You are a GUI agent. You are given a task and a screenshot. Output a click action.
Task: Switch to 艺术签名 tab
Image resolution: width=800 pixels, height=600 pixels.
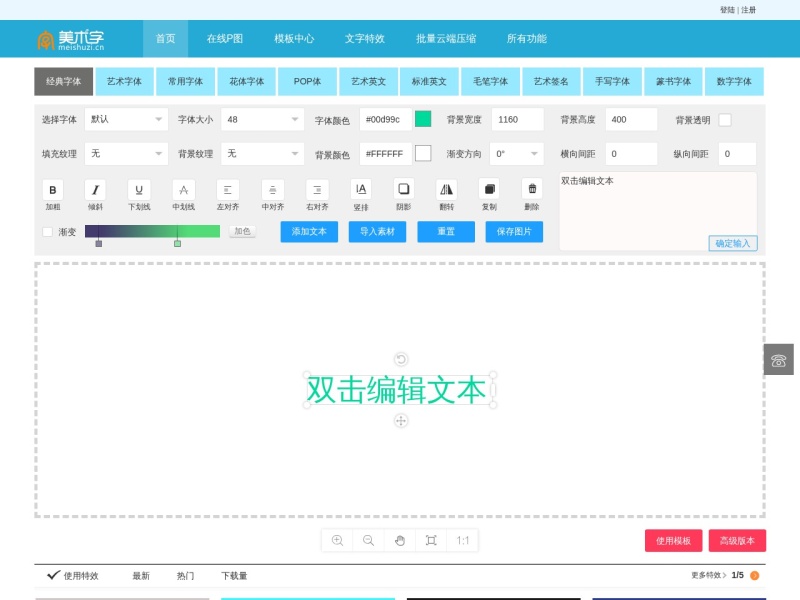(x=551, y=82)
